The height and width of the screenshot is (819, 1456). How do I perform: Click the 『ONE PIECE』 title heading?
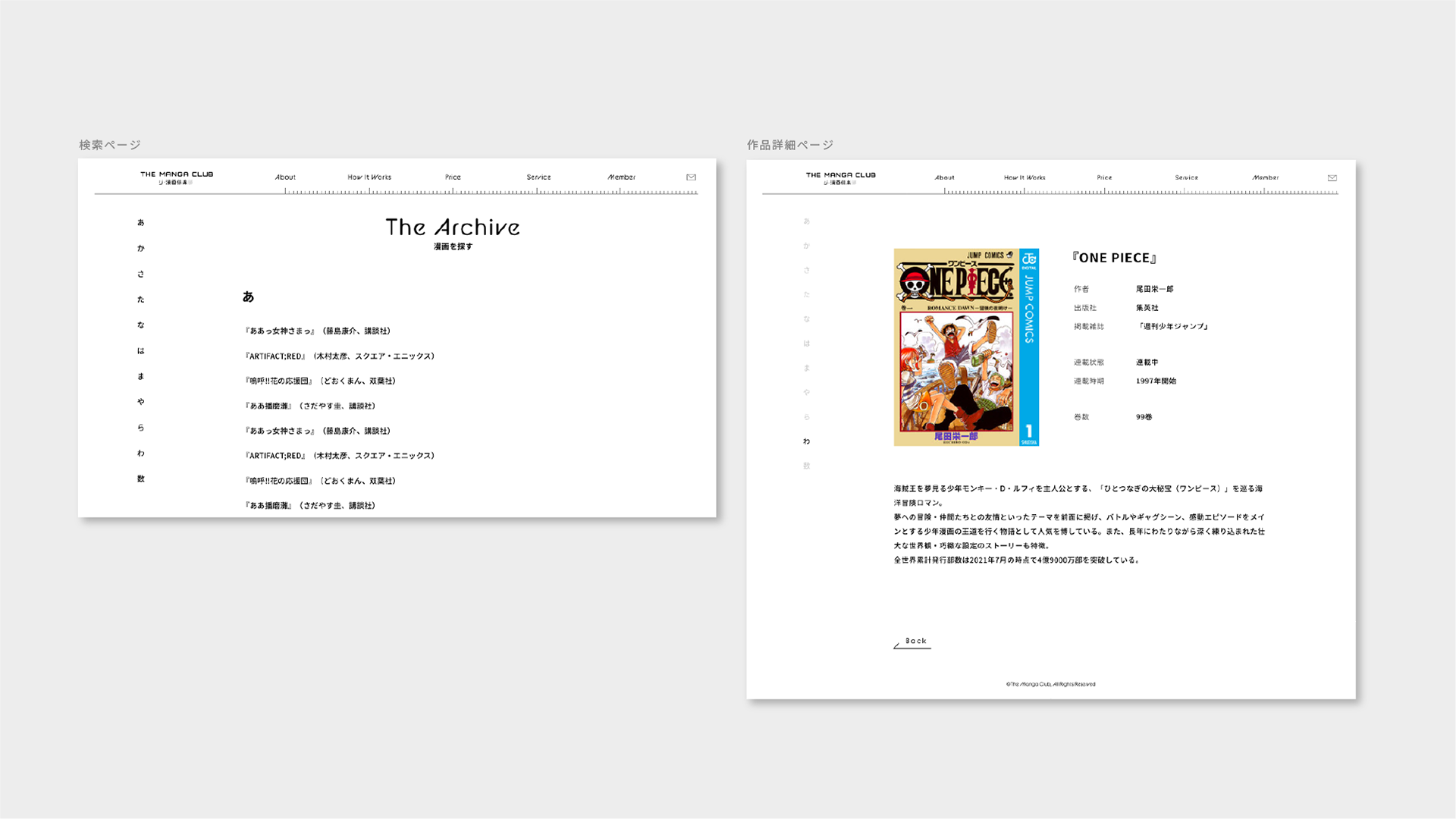click(1115, 258)
